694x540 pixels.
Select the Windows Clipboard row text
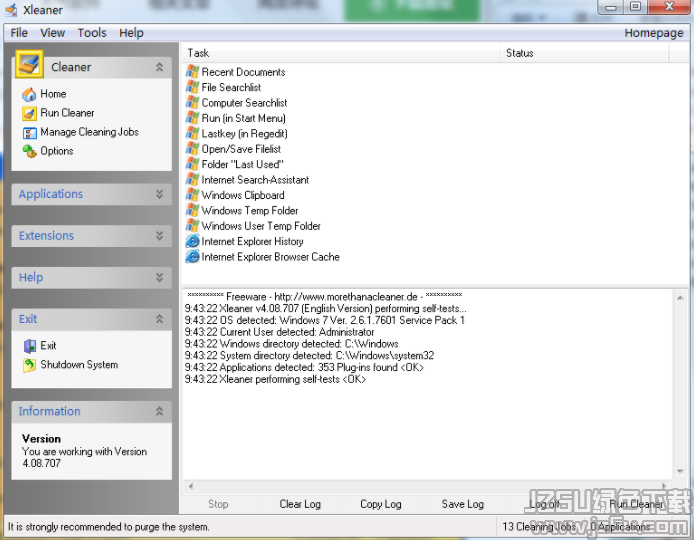point(243,195)
